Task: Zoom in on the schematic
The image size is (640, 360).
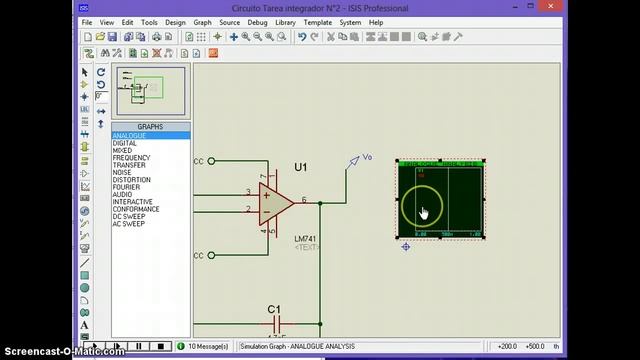Action: pos(246,37)
